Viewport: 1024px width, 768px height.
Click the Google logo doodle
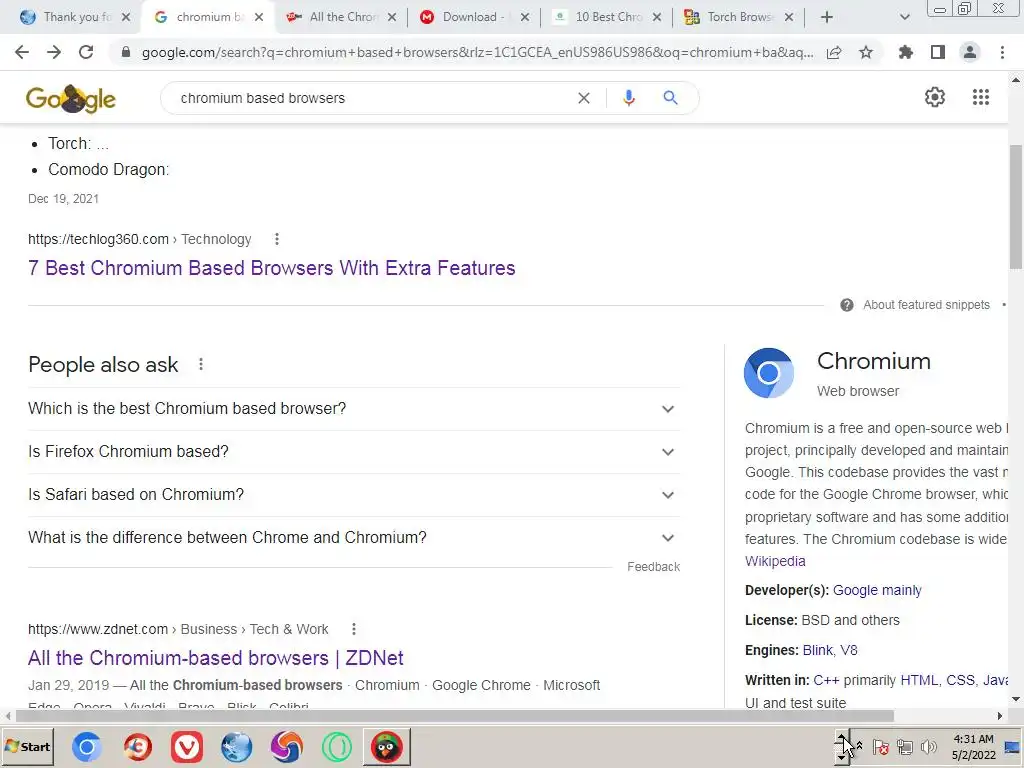(x=71, y=99)
